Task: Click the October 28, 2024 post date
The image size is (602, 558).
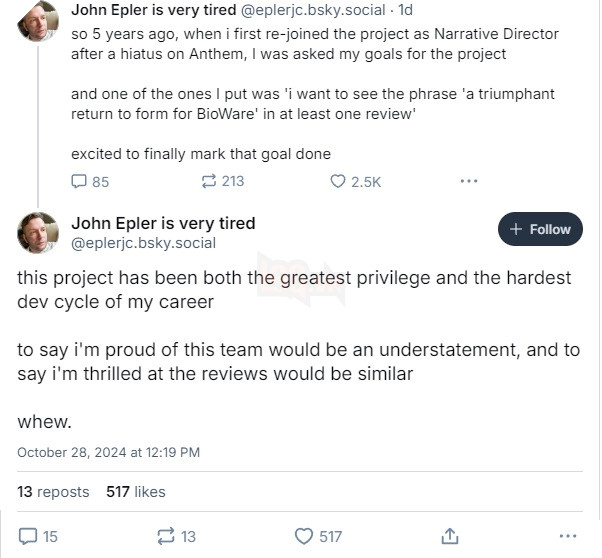Action: click(108, 452)
